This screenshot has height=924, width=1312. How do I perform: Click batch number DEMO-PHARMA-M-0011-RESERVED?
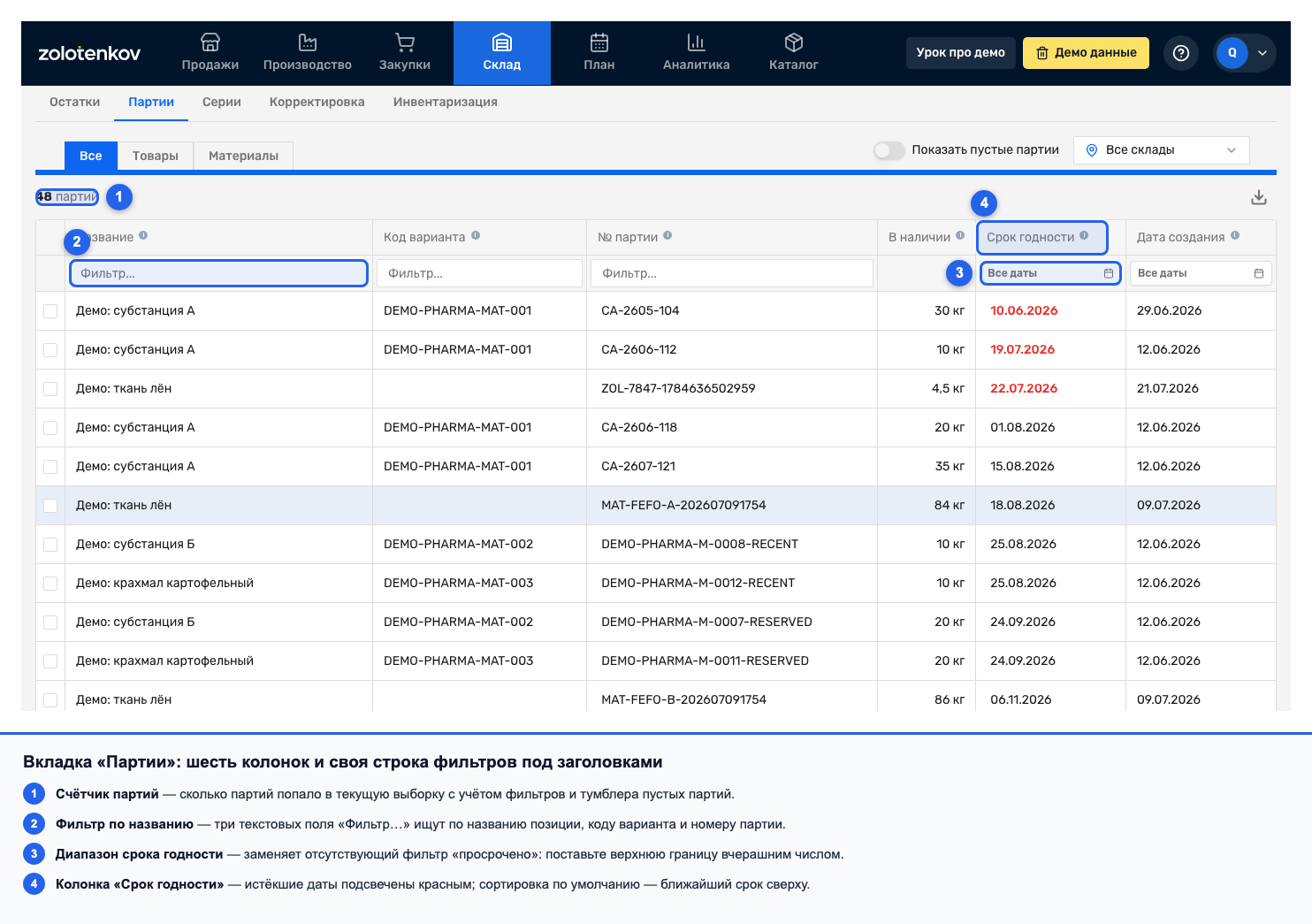705,661
